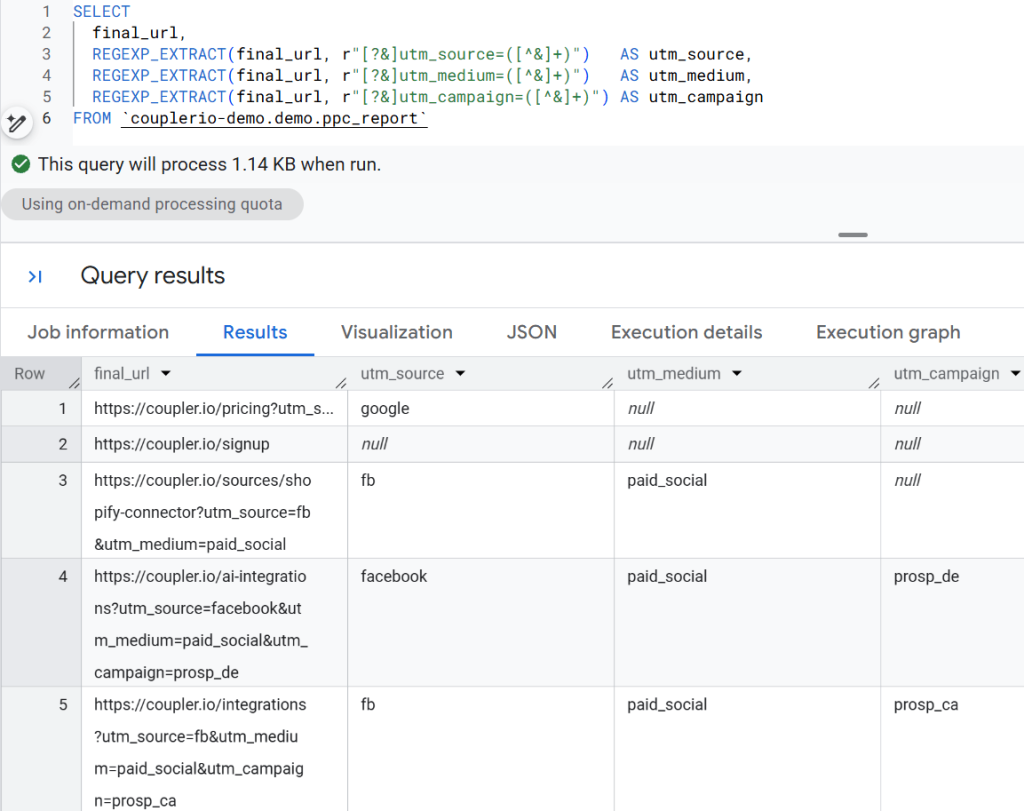Image resolution: width=1024 pixels, height=811 pixels.
Task: Click the Query results heading
Action: point(153,276)
